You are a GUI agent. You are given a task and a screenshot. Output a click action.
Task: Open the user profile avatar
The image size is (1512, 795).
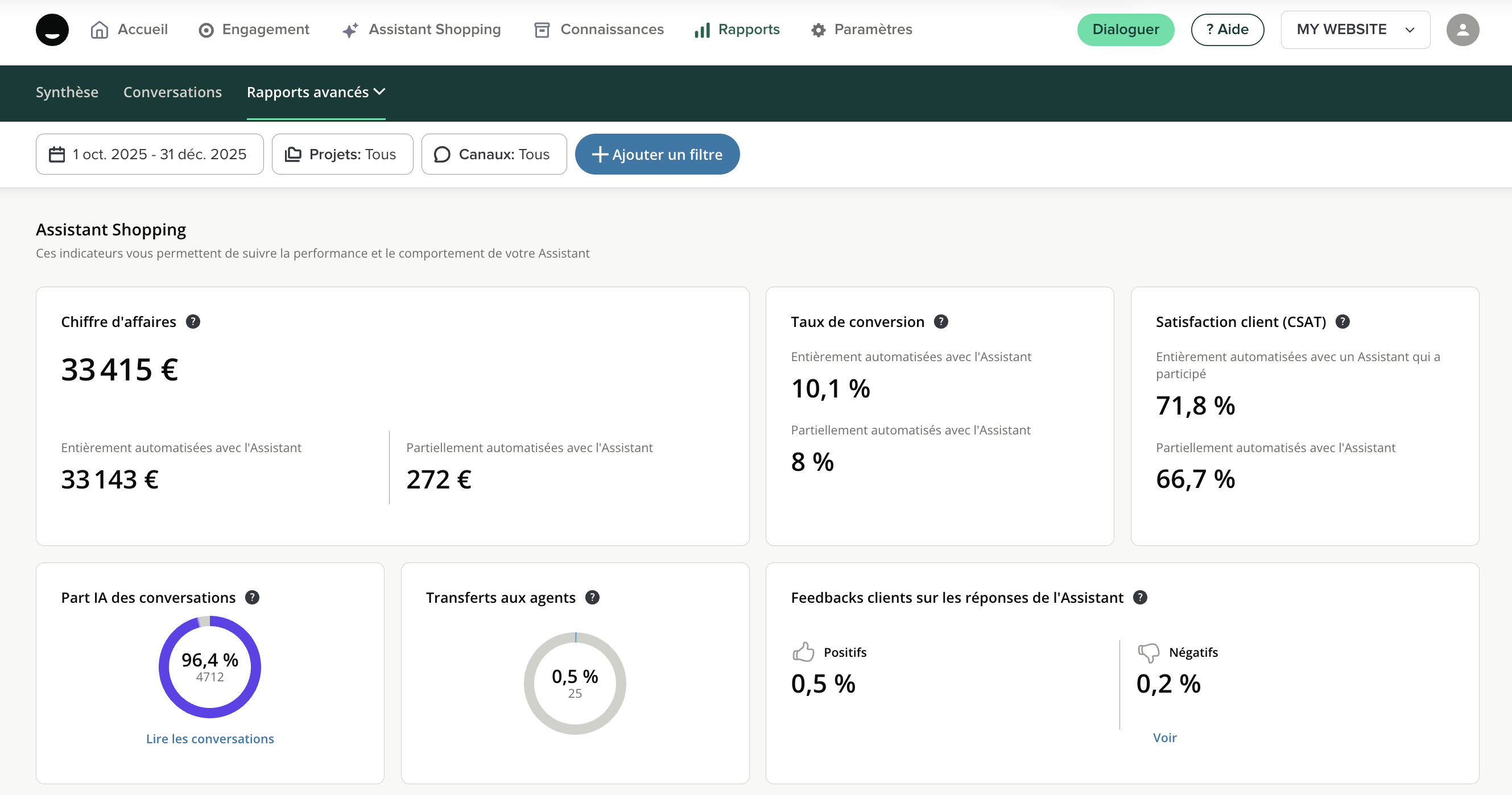[x=1462, y=30]
